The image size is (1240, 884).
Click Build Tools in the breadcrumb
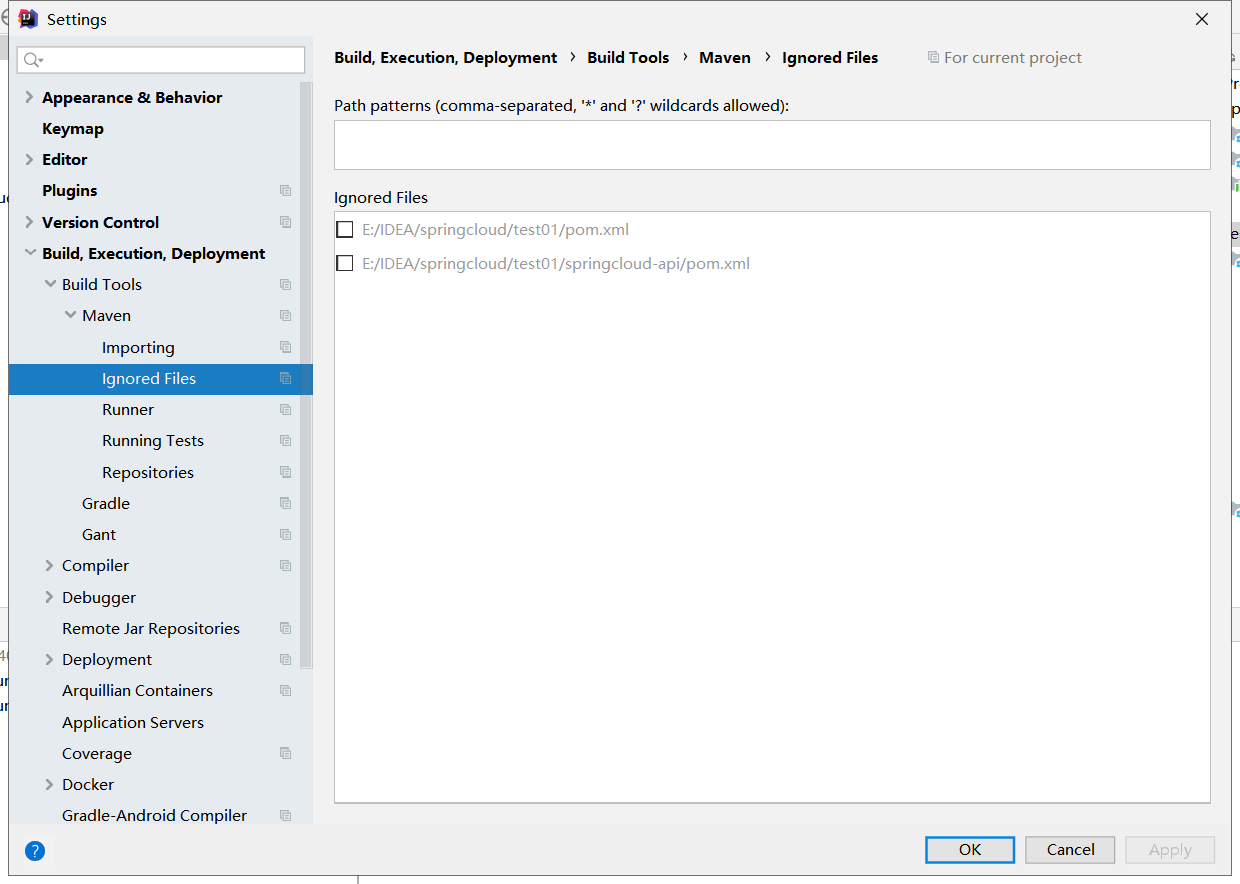click(x=628, y=58)
